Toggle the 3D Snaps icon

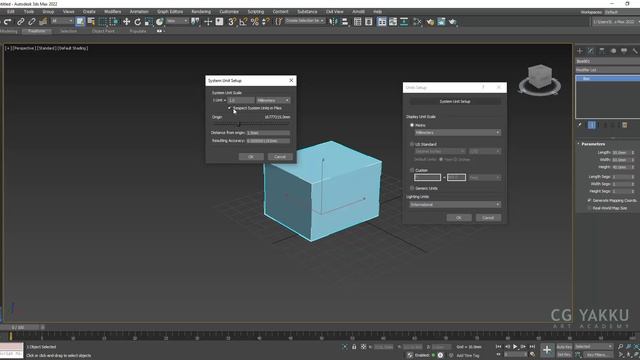click(x=231, y=22)
